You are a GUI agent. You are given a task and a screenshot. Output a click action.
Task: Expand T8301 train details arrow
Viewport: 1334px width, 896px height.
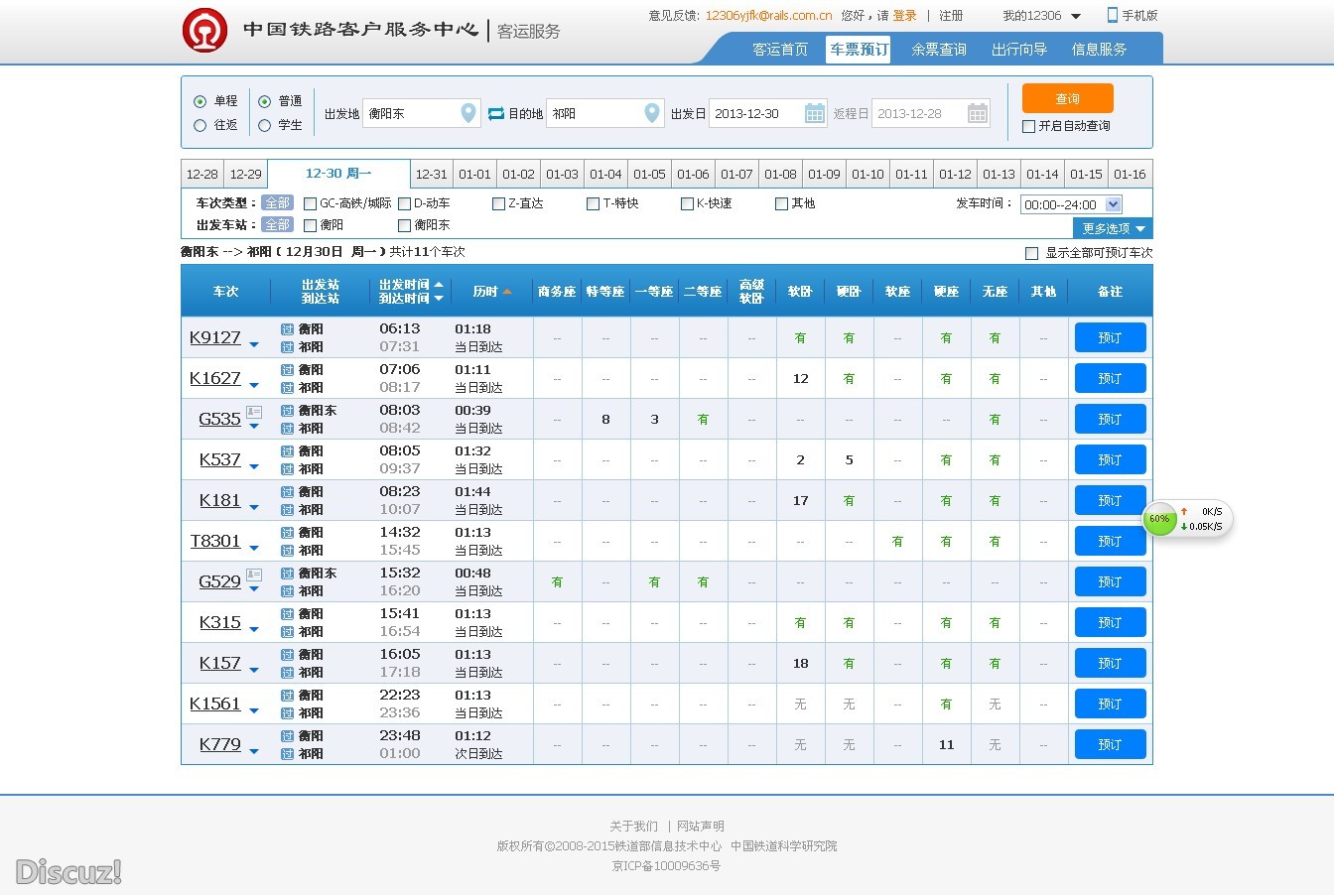(x=254, y=549)
